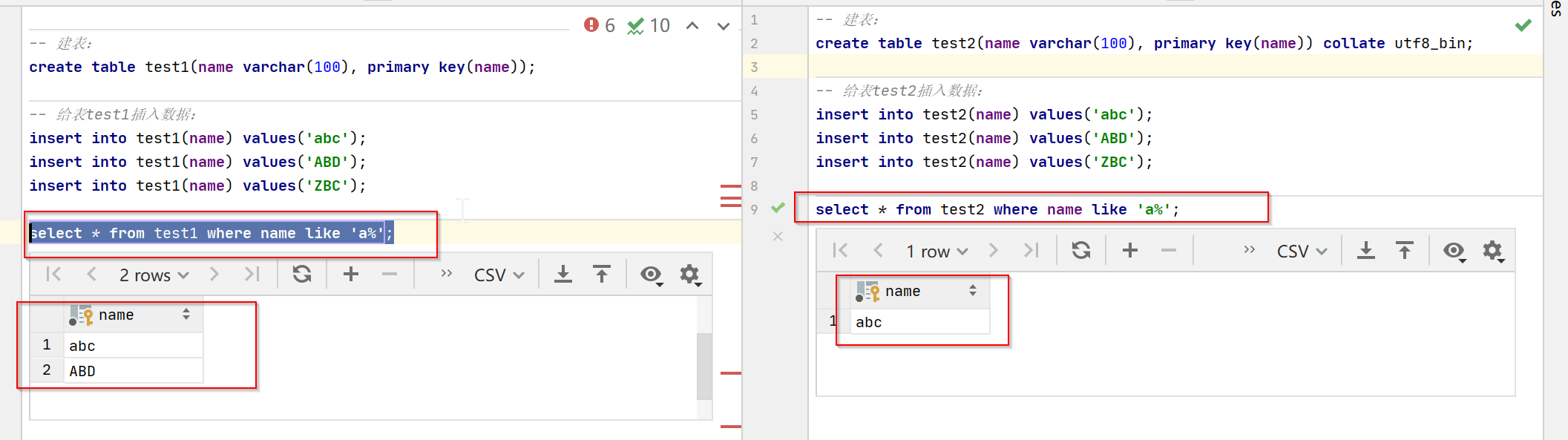
Task: Click upload import icon in left toolbar
Action: tap(602, 275)
